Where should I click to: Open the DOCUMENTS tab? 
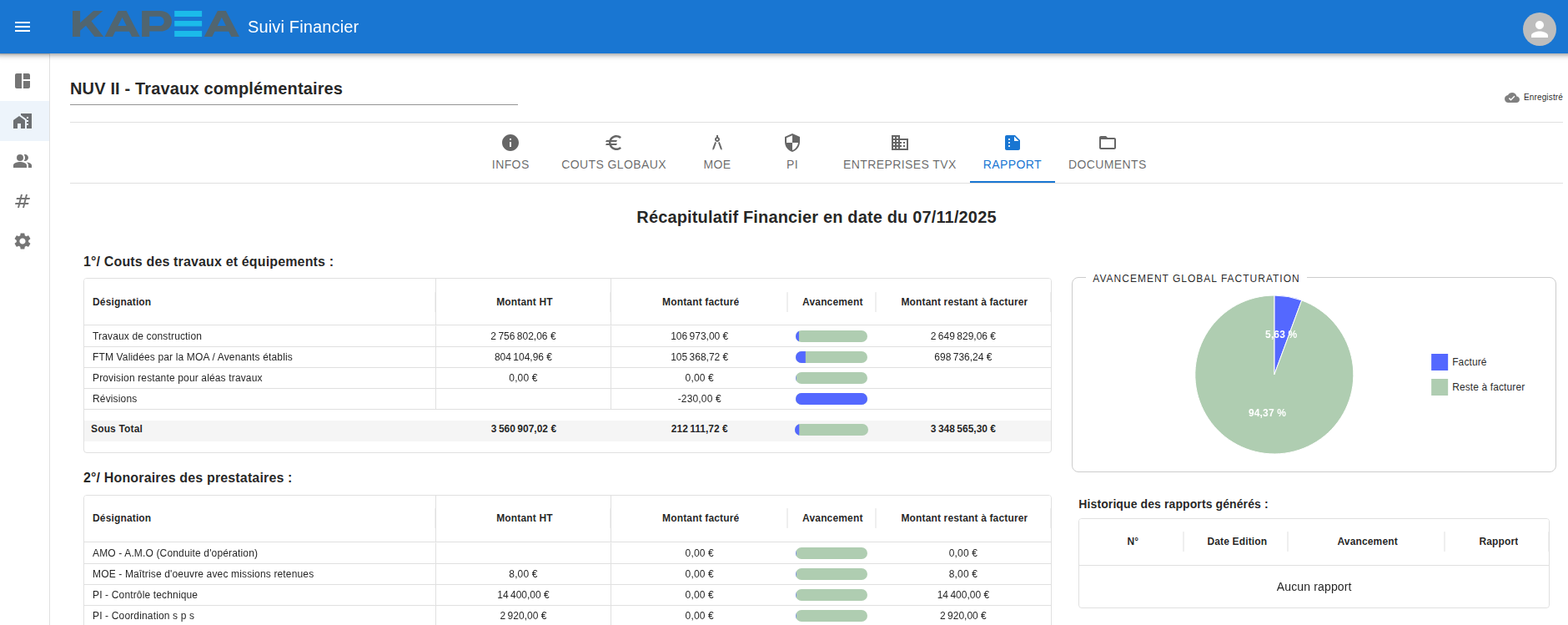click(x=1108, y=153)
